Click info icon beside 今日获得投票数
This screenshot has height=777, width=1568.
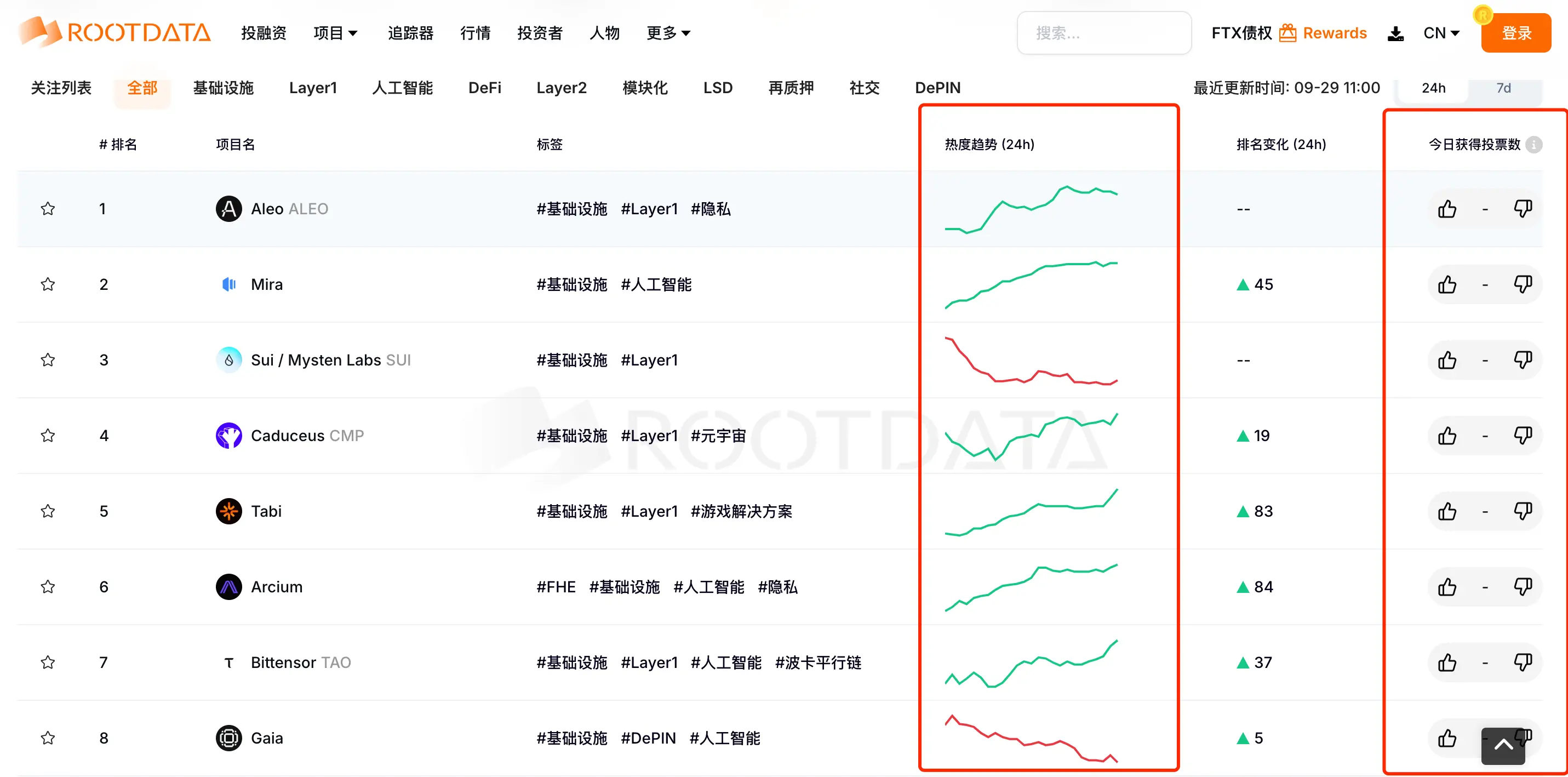pos(1535,145)
